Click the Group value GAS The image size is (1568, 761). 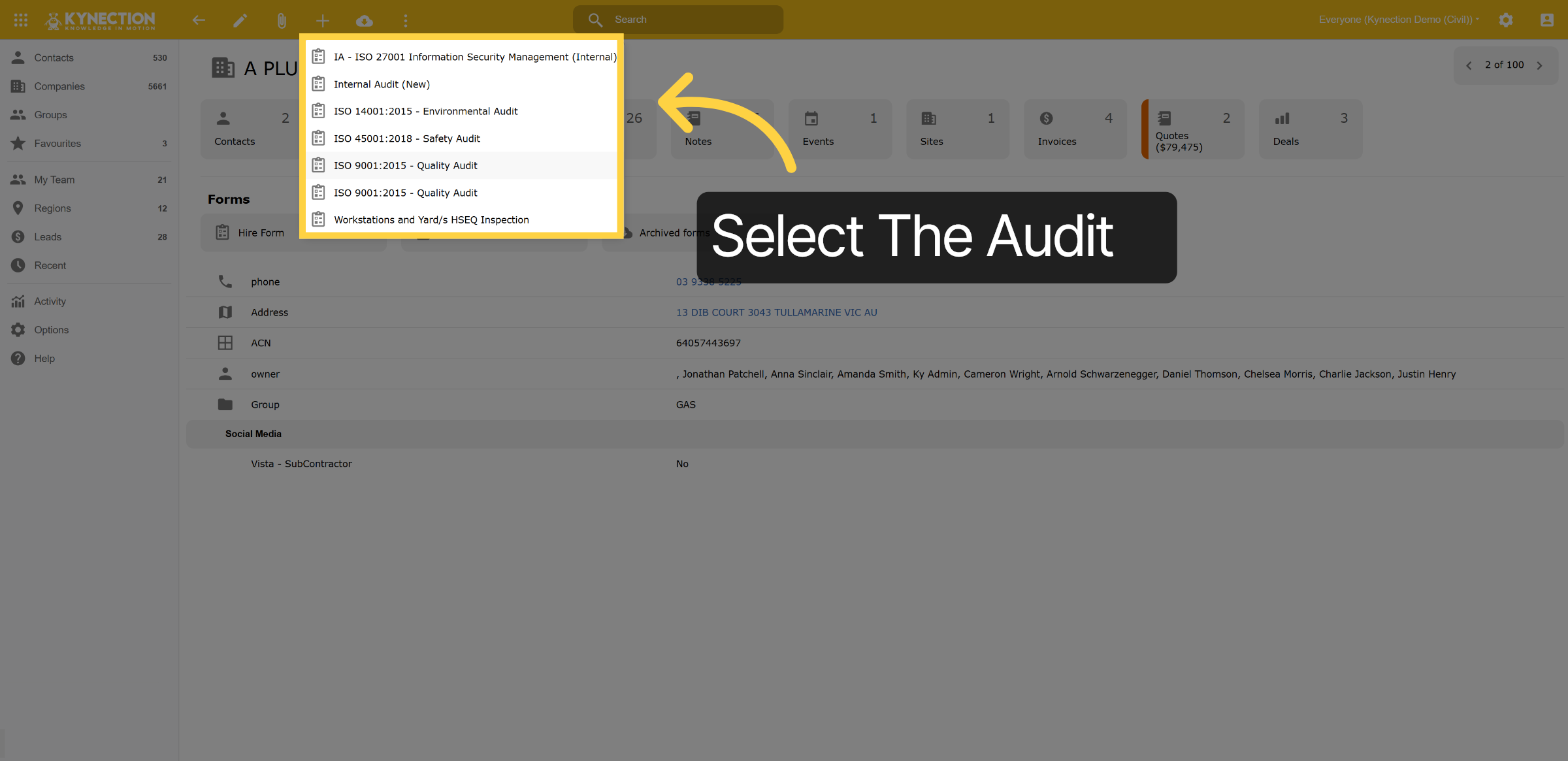(x=685, y=405)
